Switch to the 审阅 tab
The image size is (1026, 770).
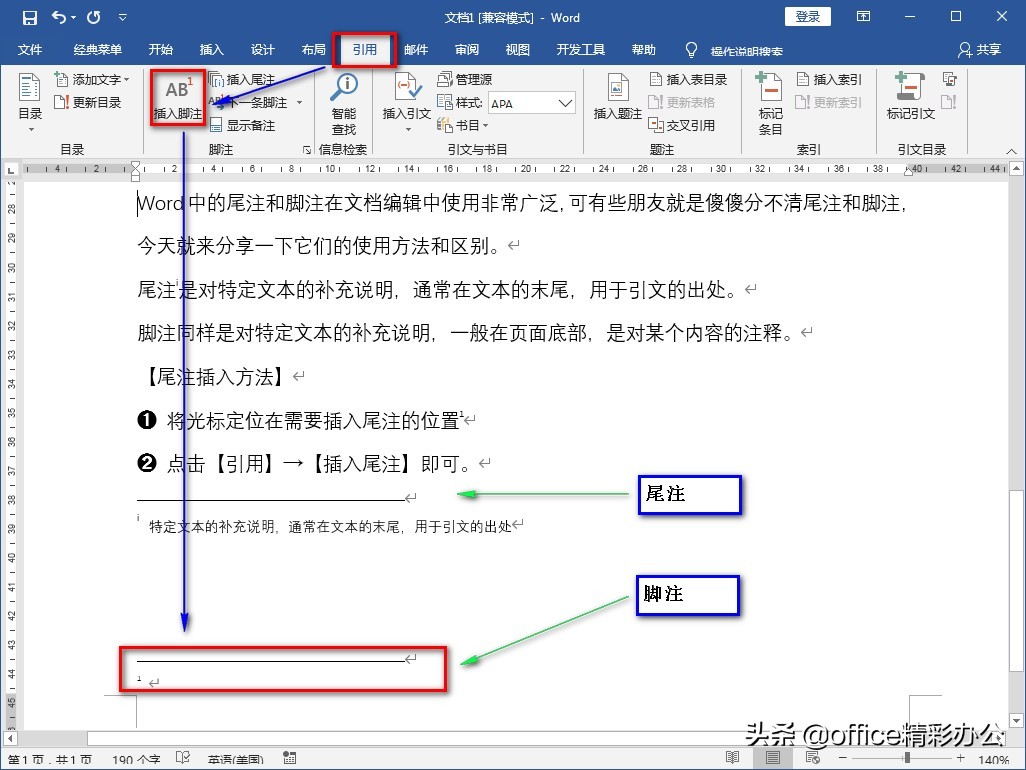click(x=467, y=50)
